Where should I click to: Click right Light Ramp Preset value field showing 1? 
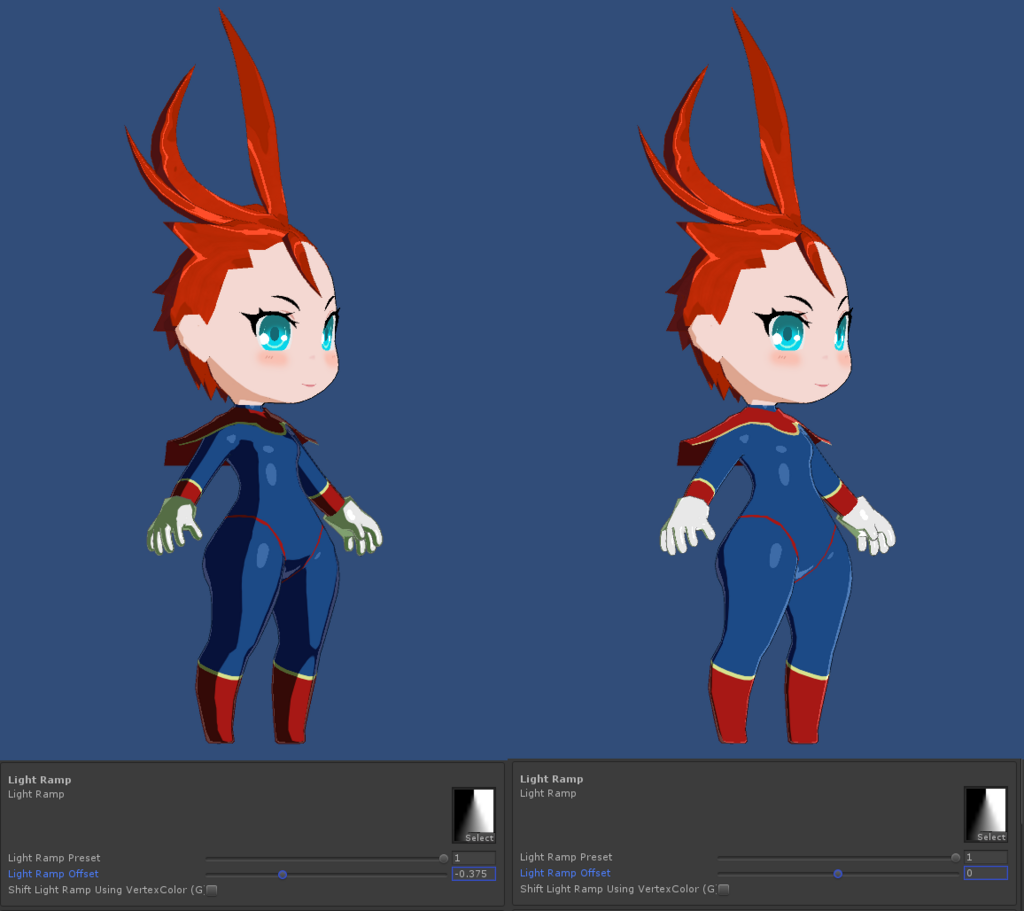985,857
